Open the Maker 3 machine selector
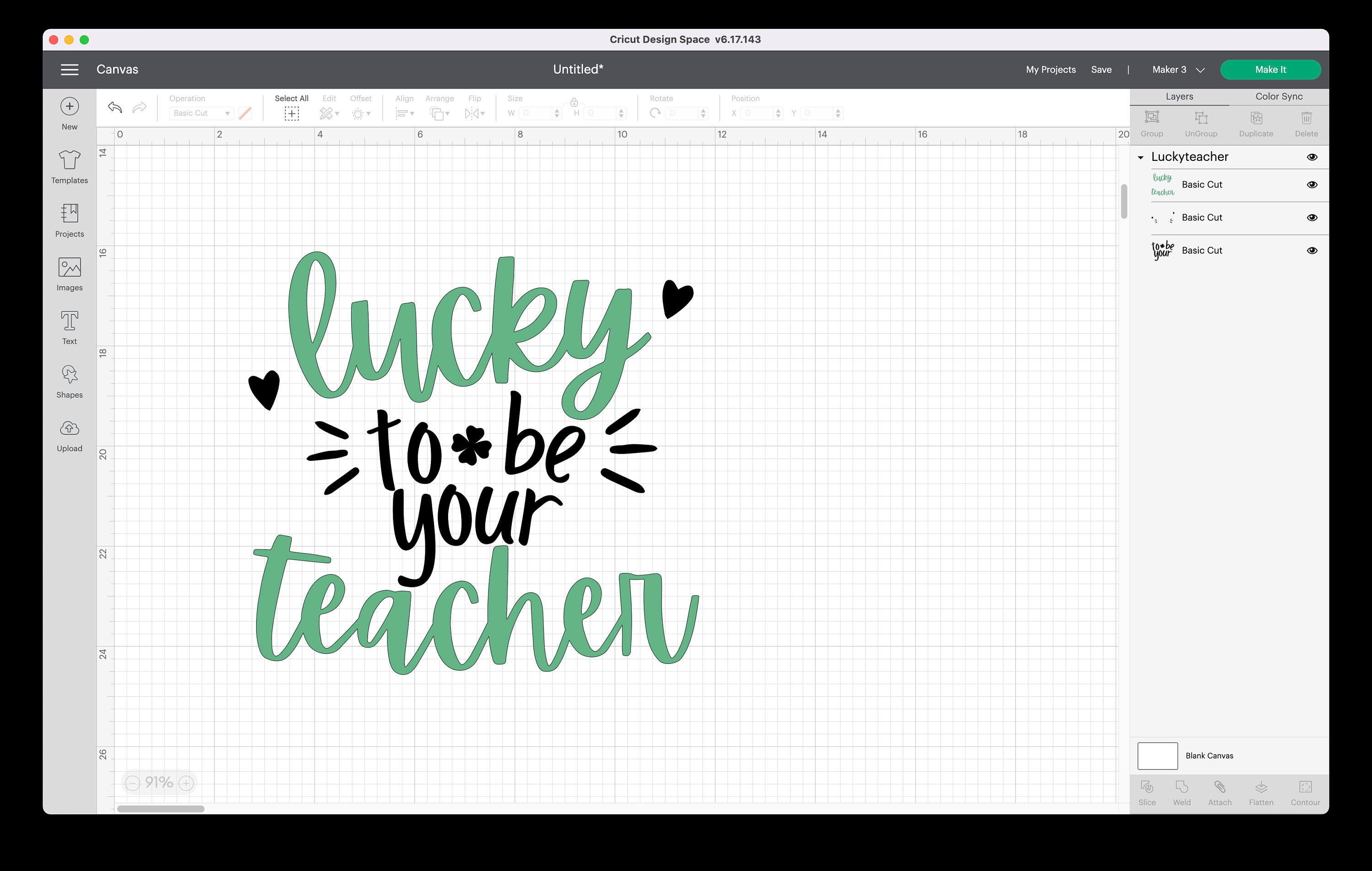The image size is (1372, 871). (x=1176, y=69)
